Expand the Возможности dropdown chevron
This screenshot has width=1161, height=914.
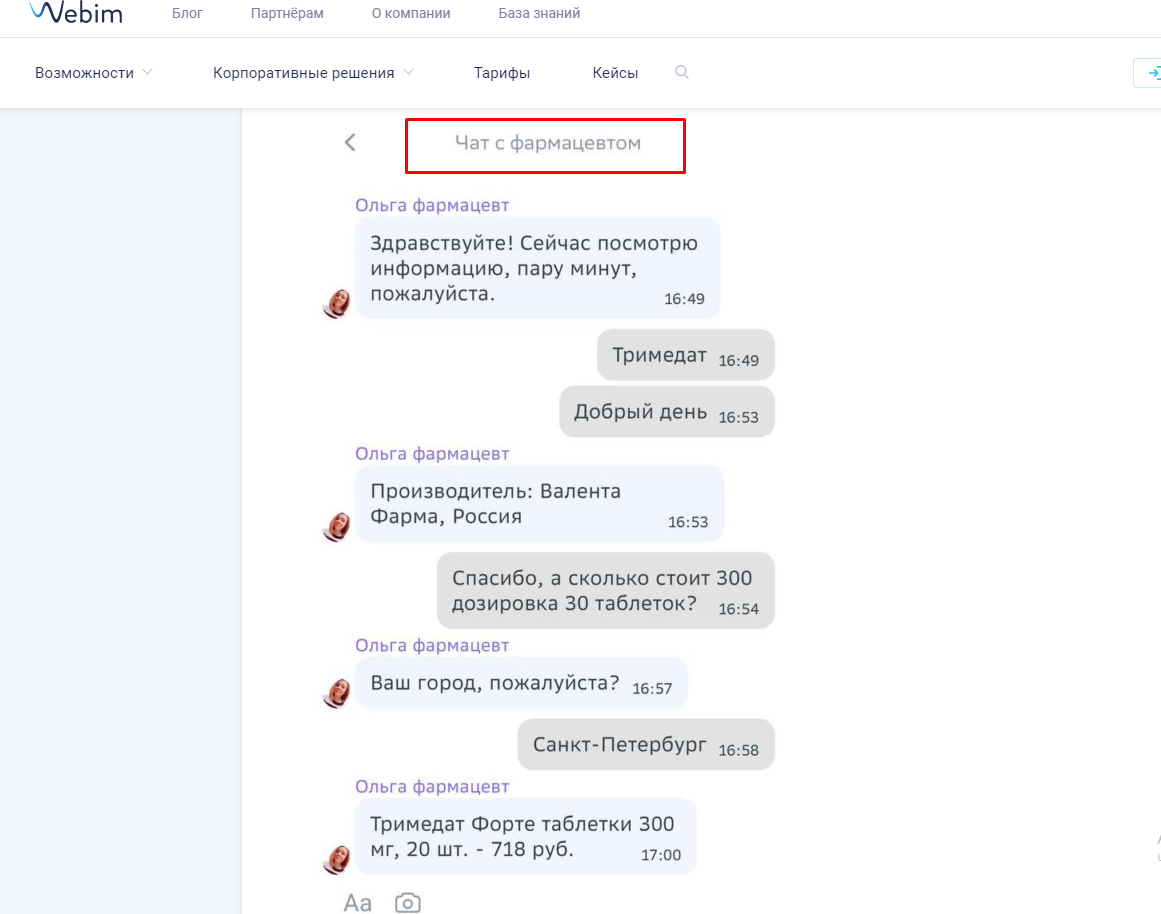coord(147,72)
